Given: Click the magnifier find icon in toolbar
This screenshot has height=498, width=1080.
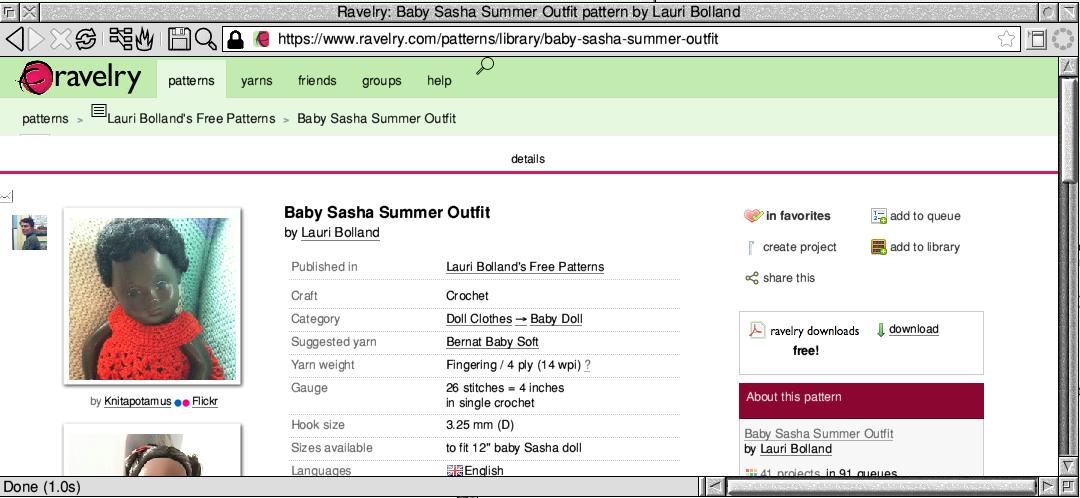Looking at the screenshot, I should coord(205,39).
